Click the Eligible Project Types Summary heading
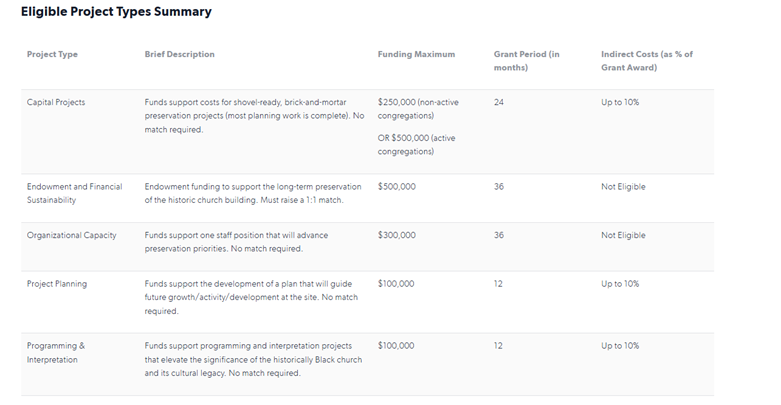The image size is (781, 405). click(x=116, y=11)
